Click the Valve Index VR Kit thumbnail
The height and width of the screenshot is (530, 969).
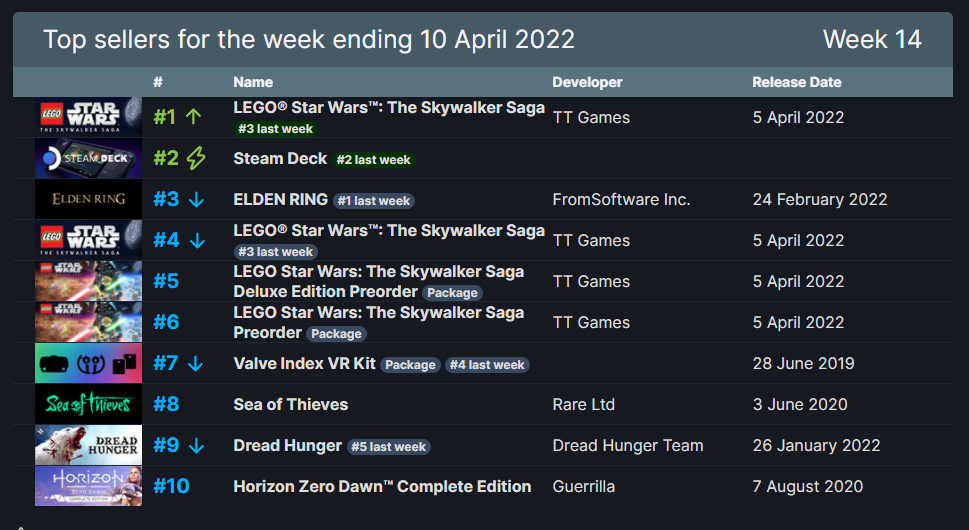[x=88, y=363]
